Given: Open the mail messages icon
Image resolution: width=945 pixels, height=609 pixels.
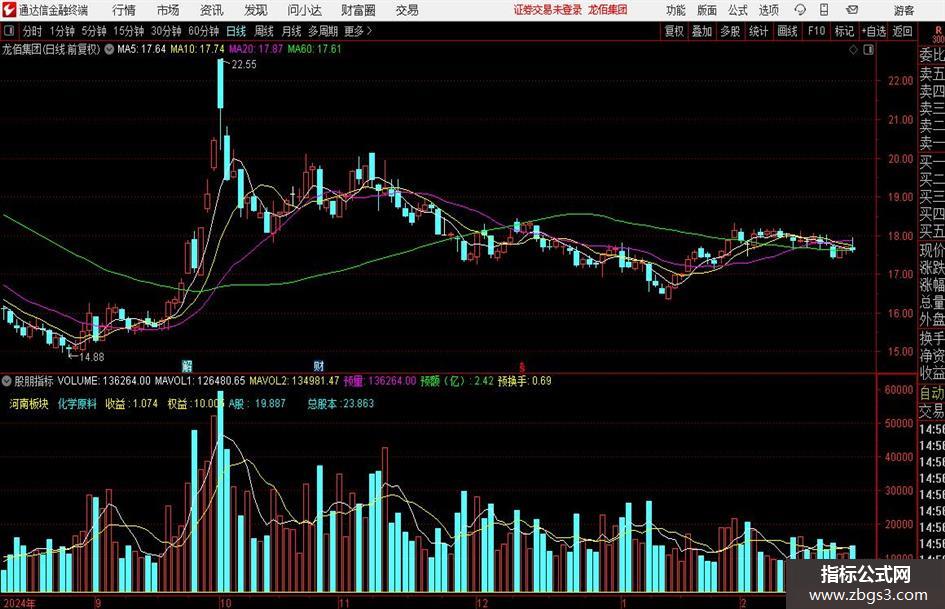Looking at the screenshot, I should 852,10.
